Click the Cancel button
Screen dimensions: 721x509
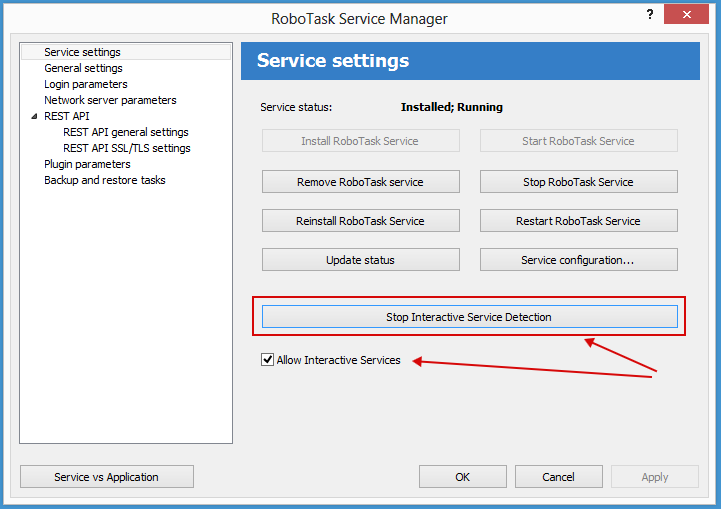point(559,477)
